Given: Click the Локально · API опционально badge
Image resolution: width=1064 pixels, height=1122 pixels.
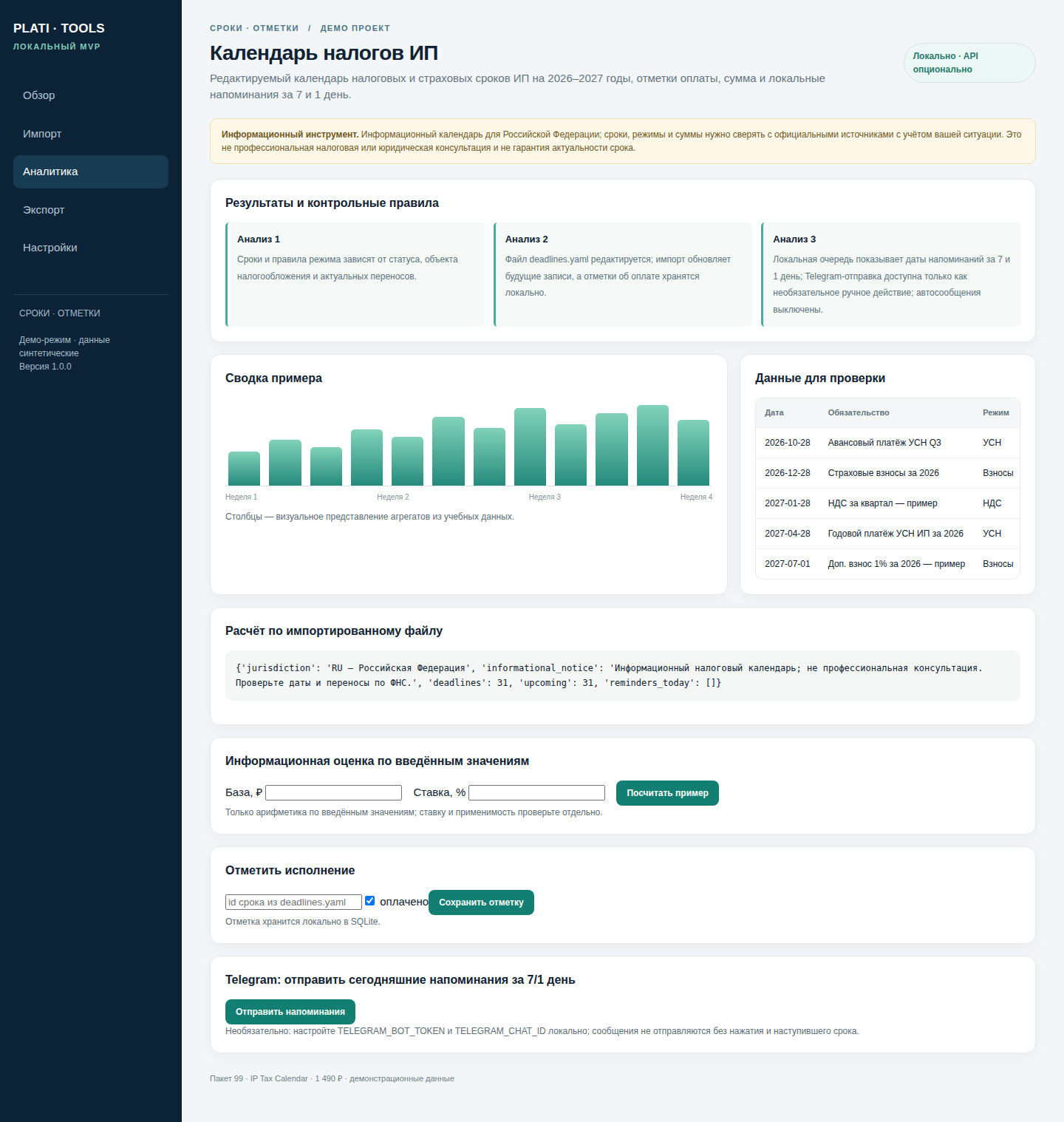Looking at the screenshot, I should pos(969,63).
